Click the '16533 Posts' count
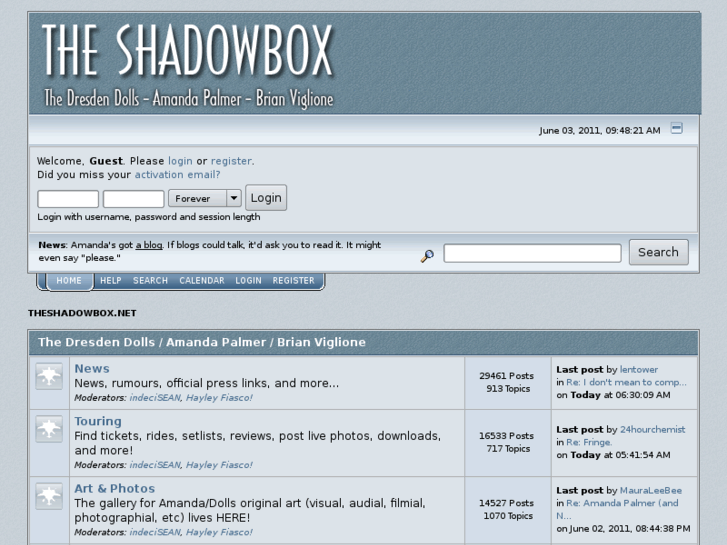The height and width of the screenshot is (545, 727). tap(506, 436)
